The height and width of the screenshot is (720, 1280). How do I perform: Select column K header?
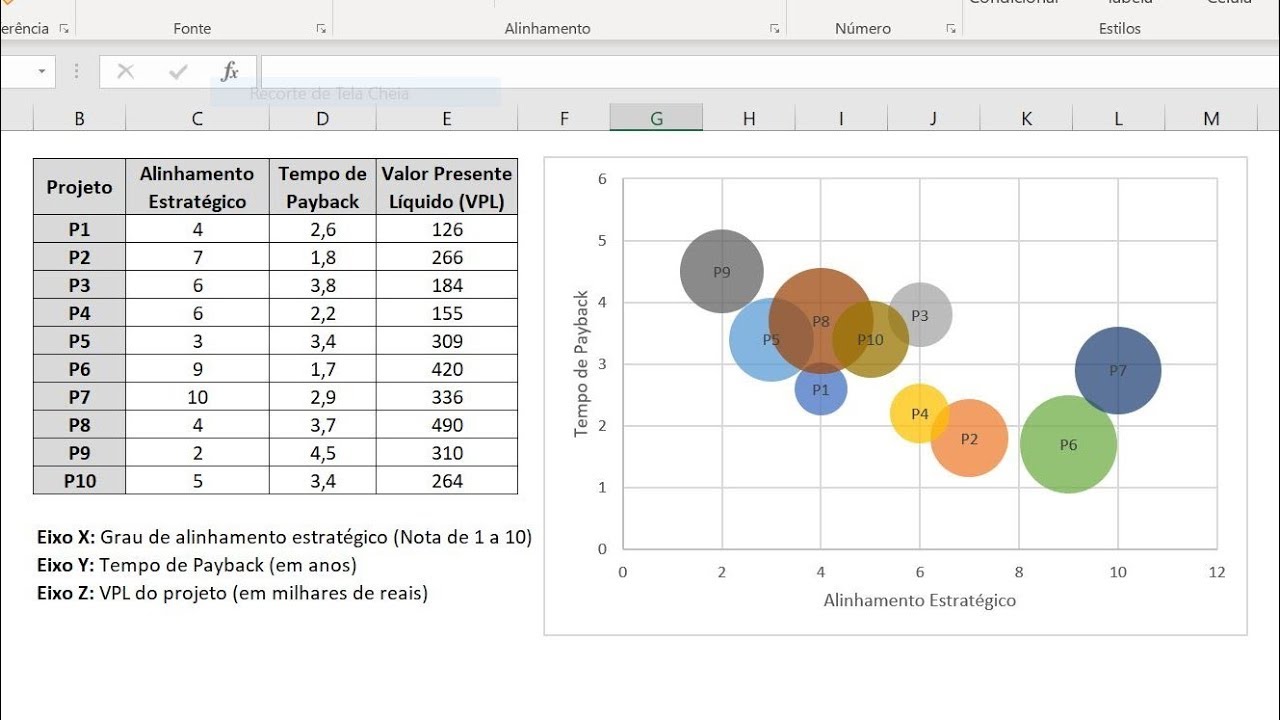tap(1026, 119)
